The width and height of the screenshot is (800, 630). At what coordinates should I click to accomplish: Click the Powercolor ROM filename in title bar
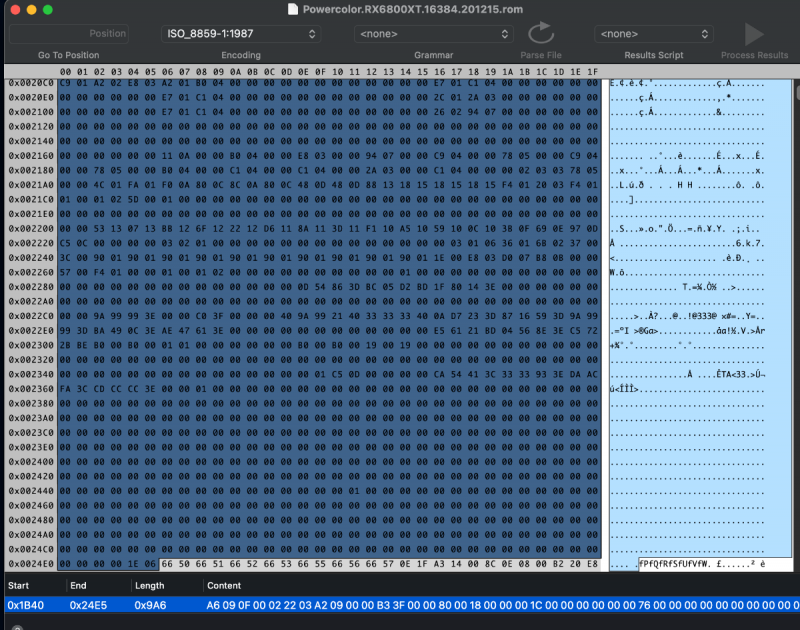click(408, 9)
